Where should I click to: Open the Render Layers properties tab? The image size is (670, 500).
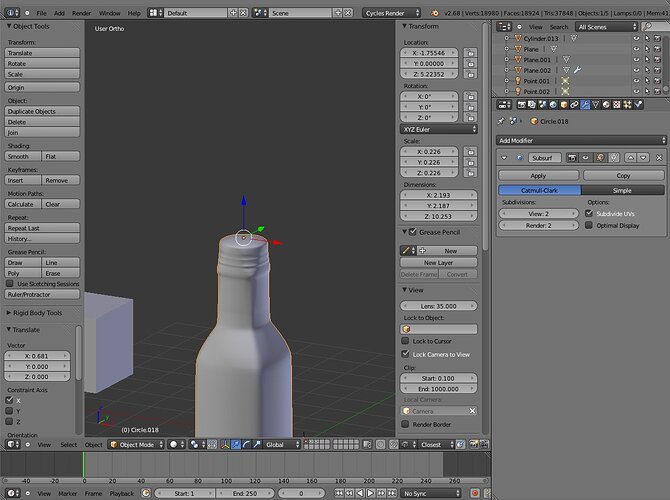[532, 105]
